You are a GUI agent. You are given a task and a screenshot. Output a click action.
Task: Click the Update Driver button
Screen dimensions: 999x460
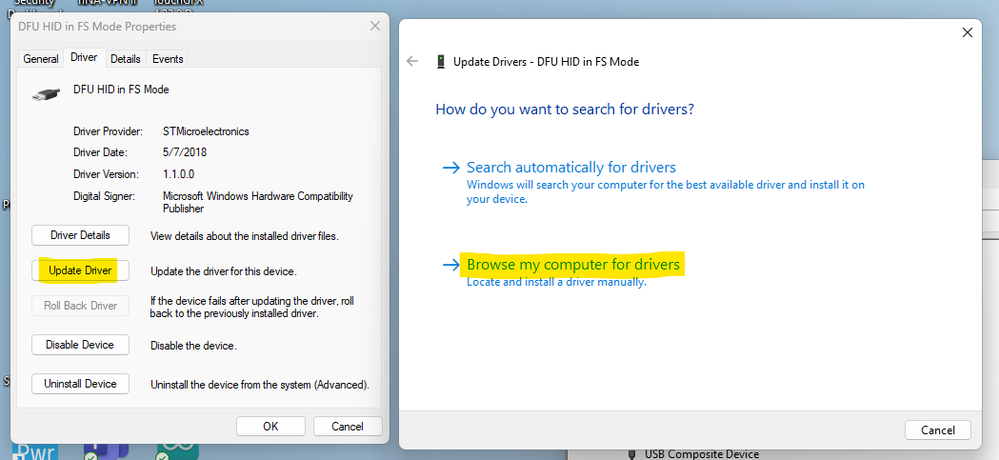80,271
